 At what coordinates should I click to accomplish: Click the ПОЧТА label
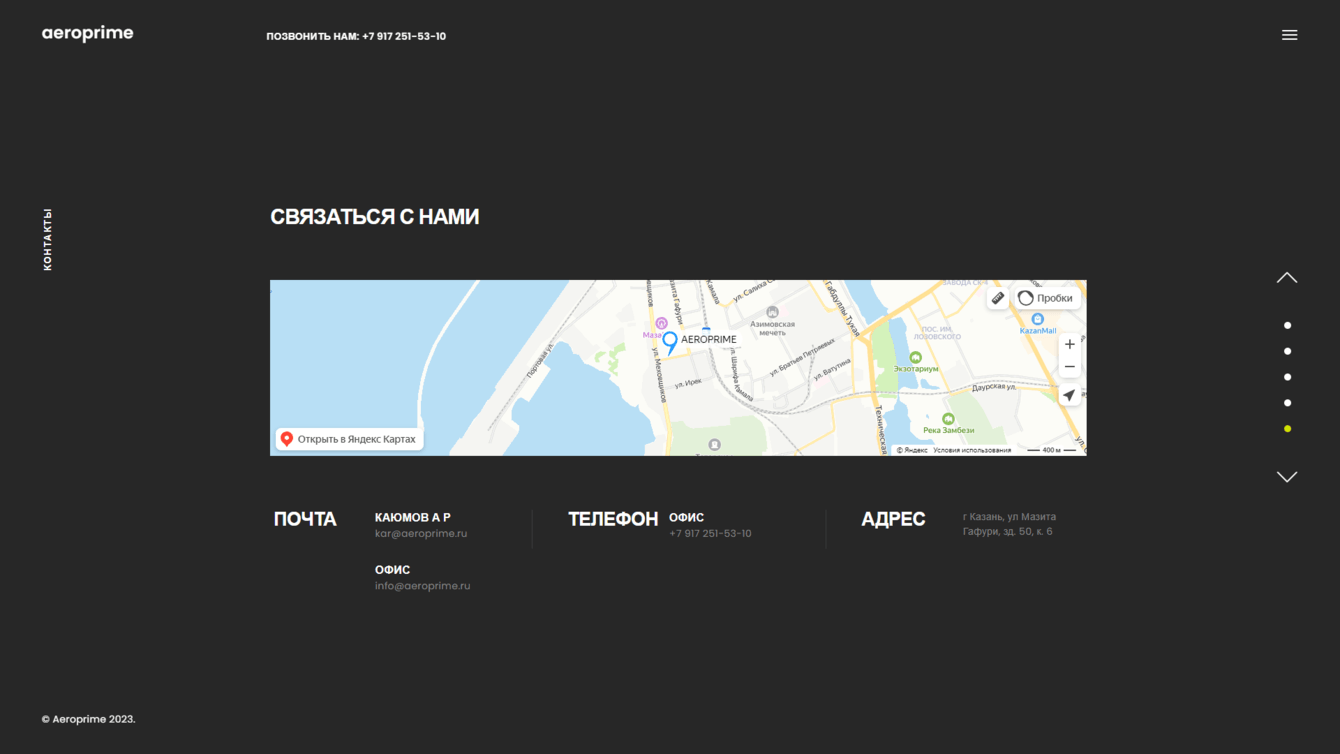(305, 519)
